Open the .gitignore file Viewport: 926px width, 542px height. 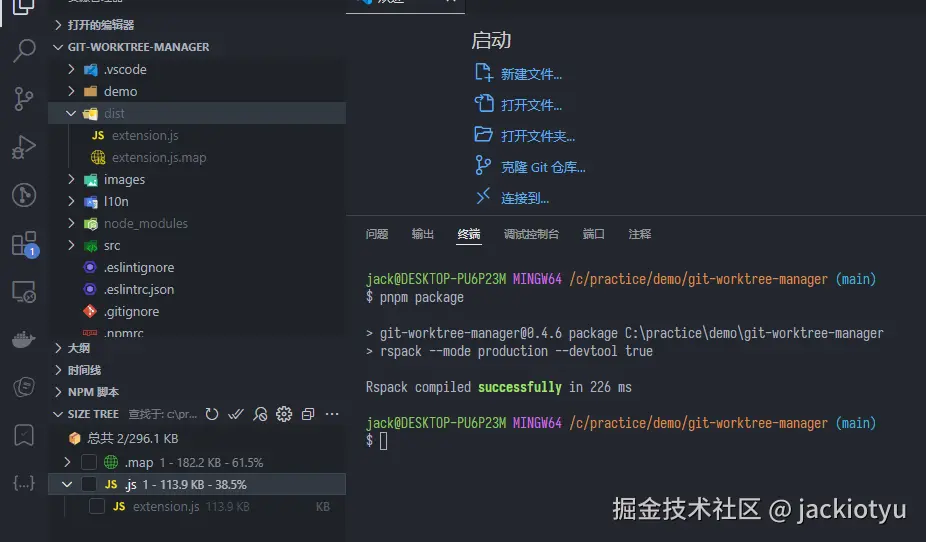coord(131,311)
